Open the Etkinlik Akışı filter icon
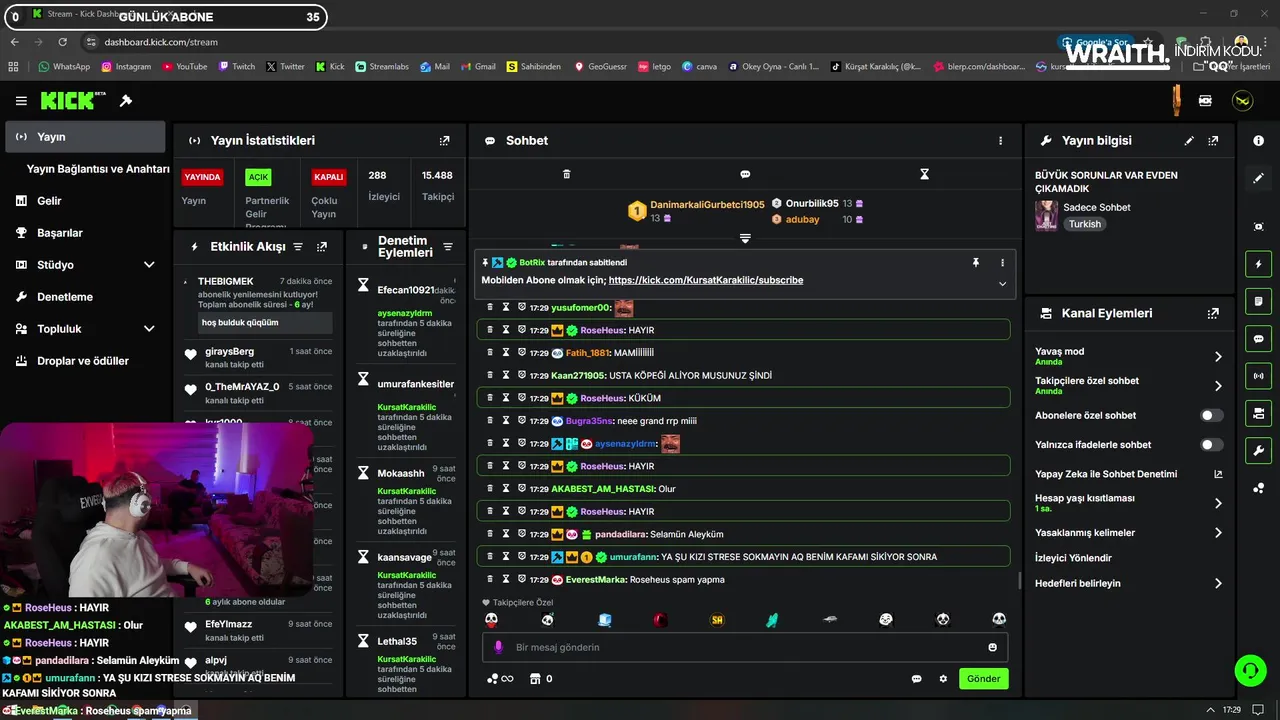 (x=297, y=246)
